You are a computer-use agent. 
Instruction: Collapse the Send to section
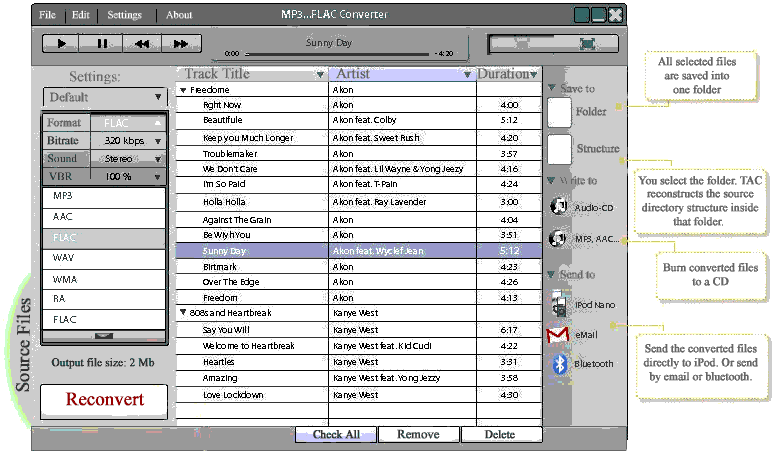(551, 274)
